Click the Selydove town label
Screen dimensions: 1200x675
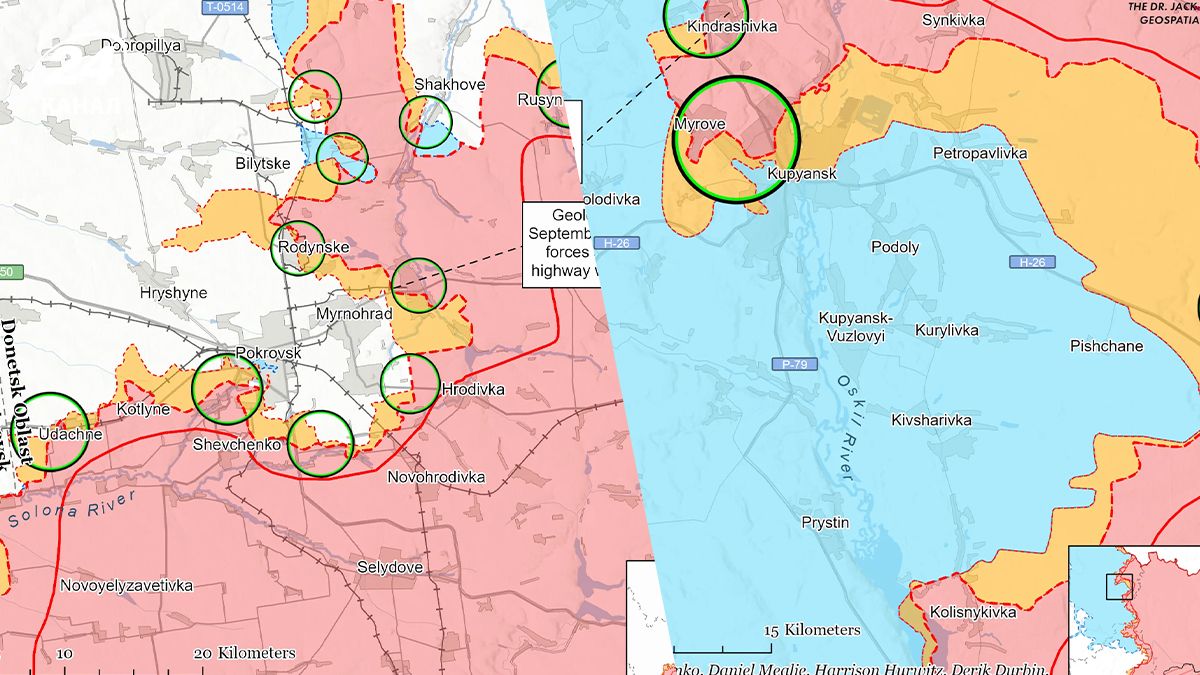coord(390,567)
